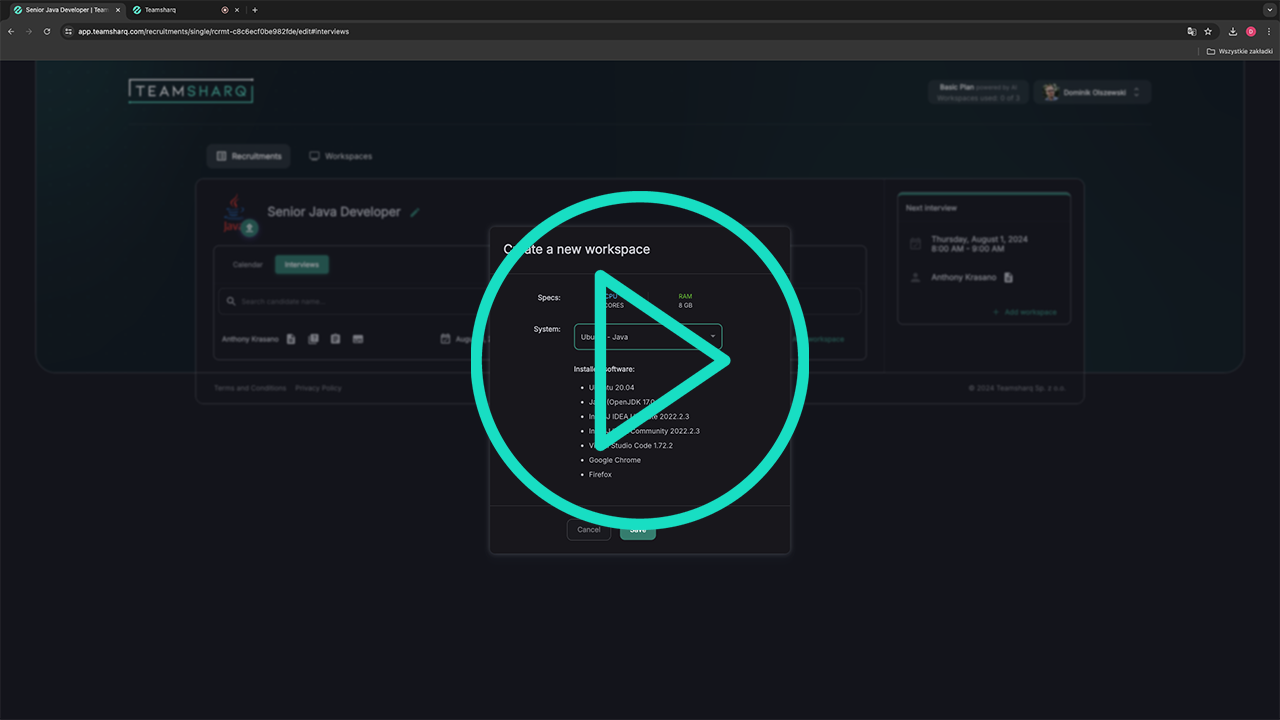This screenshot has width=1280, height=720.
Task: Bookmark this page with the star icon
Action: click(x=1208, y=31)
